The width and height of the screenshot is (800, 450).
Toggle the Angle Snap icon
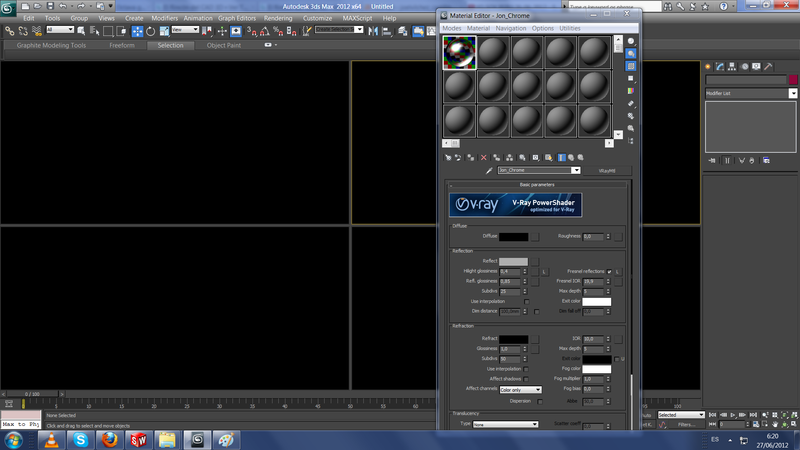(x=265, y=31)
